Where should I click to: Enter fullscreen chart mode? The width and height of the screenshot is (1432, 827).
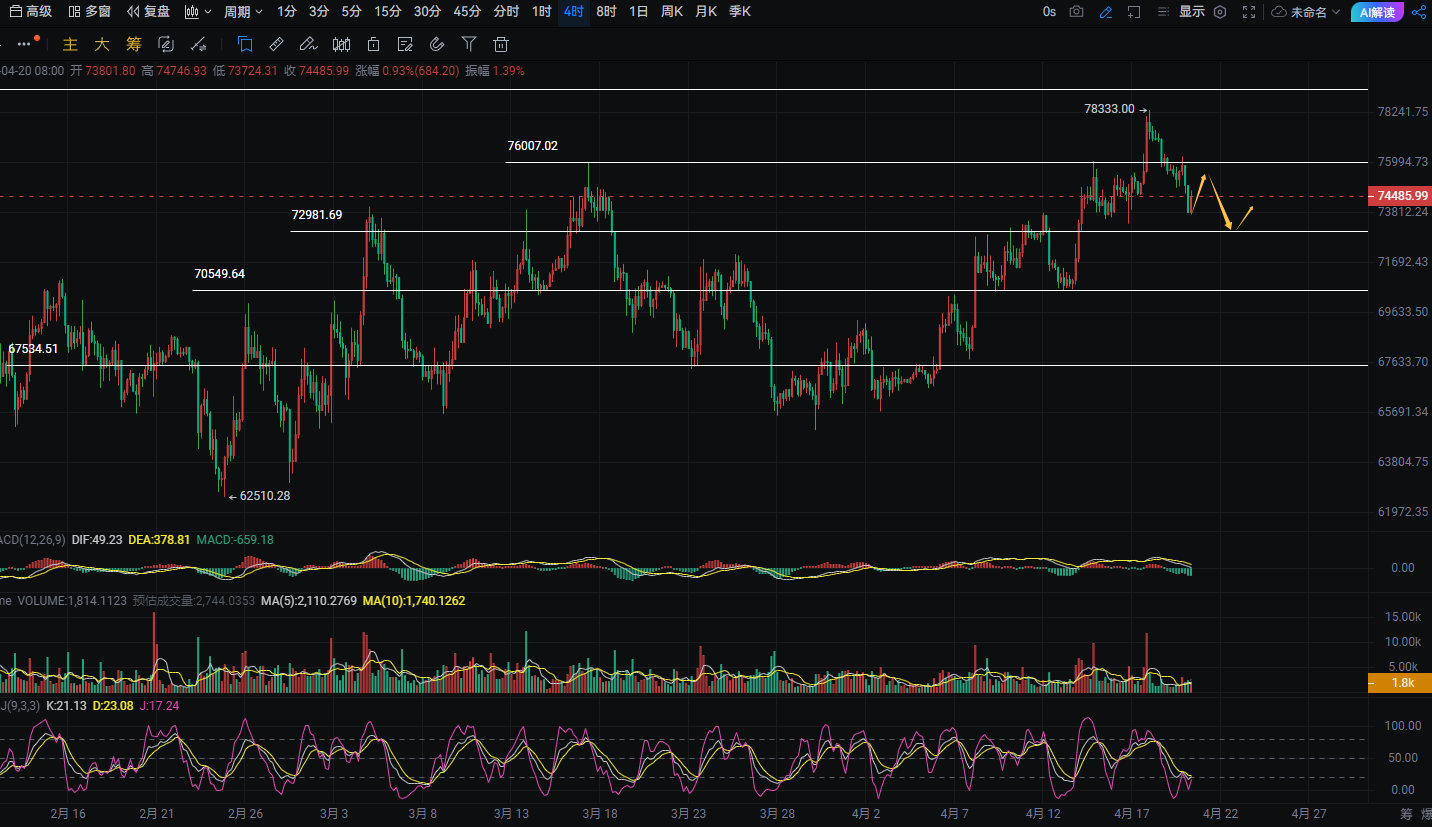click(1249, 12)
